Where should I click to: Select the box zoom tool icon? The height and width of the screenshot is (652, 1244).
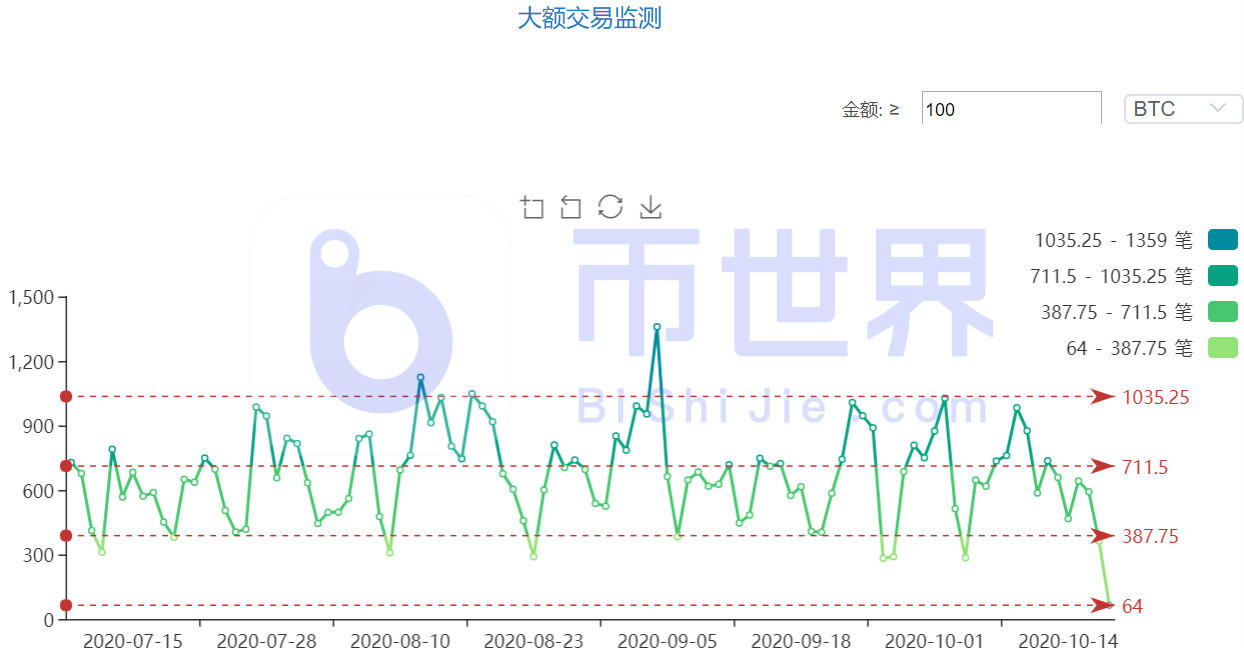[531, 207]
